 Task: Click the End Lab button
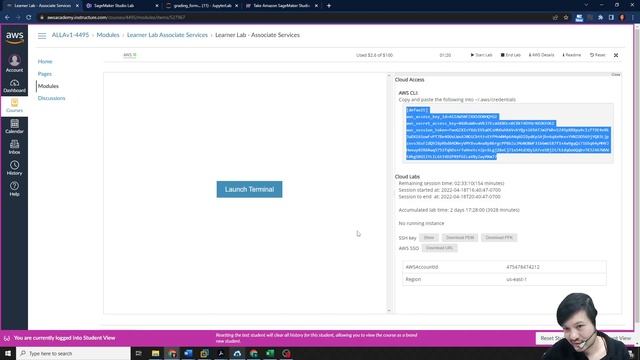[511, 55]
